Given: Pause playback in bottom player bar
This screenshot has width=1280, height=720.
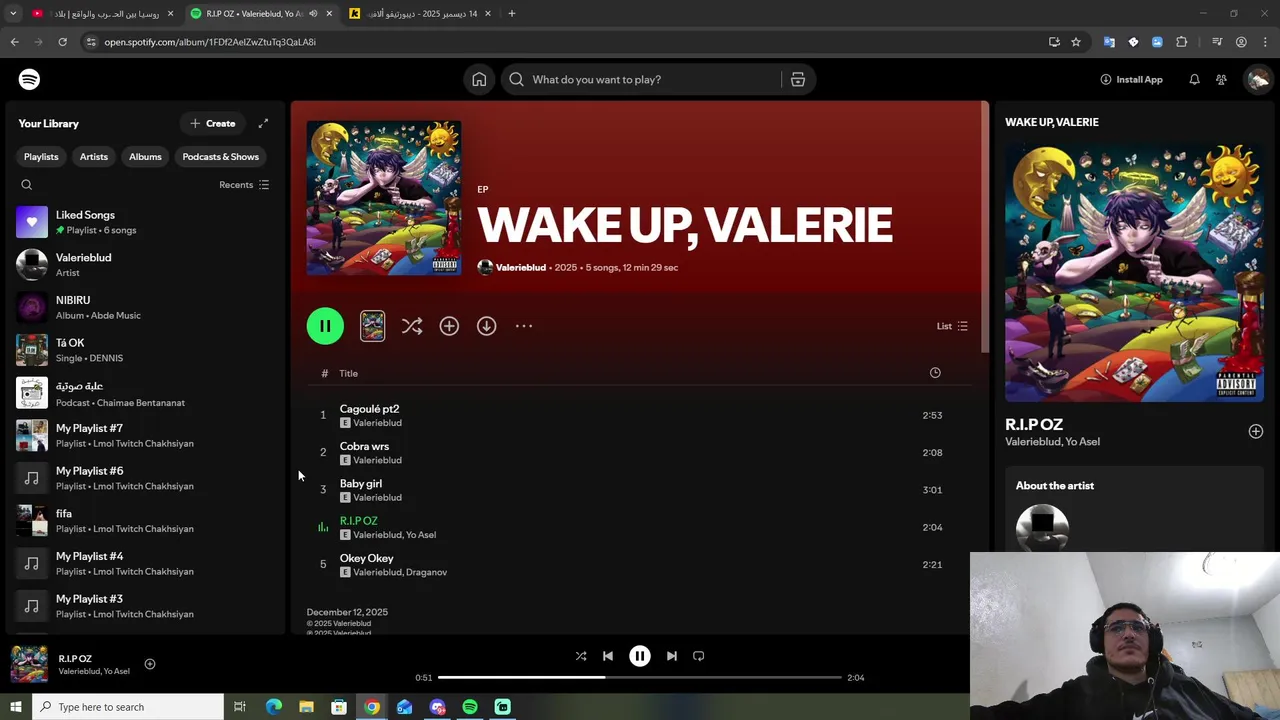Looking at the screenshot, I should pyautogui.click(x=640, y=656).
